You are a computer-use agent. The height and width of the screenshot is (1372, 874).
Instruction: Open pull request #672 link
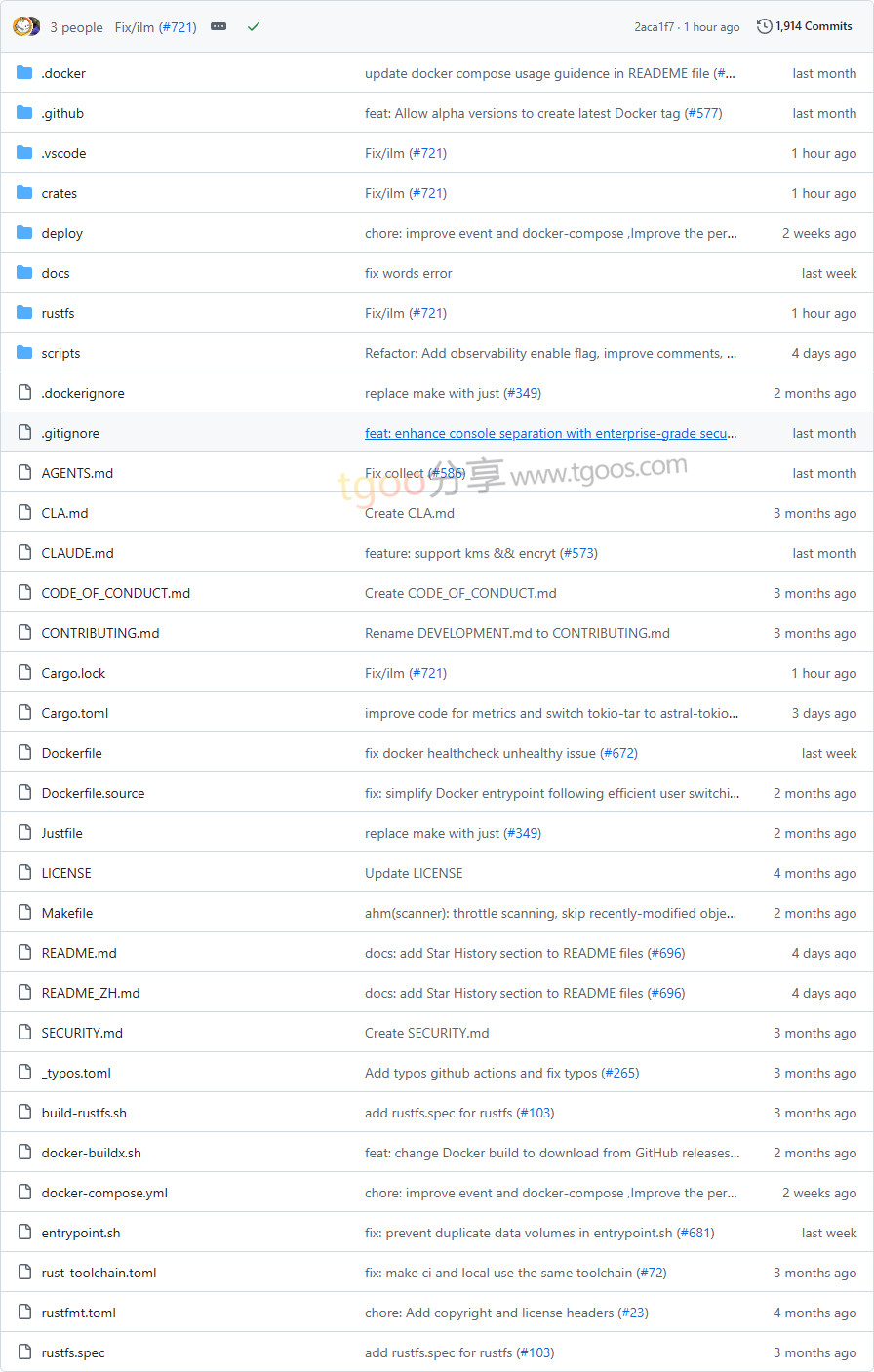coord(619,753)
